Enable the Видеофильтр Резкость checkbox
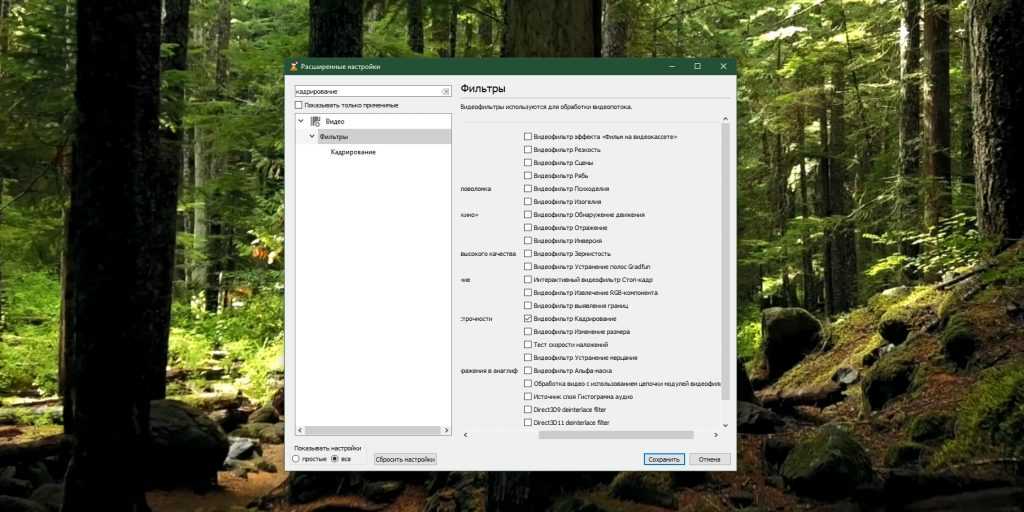The width and height of the screenshot is (1024, 512). pos(528,149)
